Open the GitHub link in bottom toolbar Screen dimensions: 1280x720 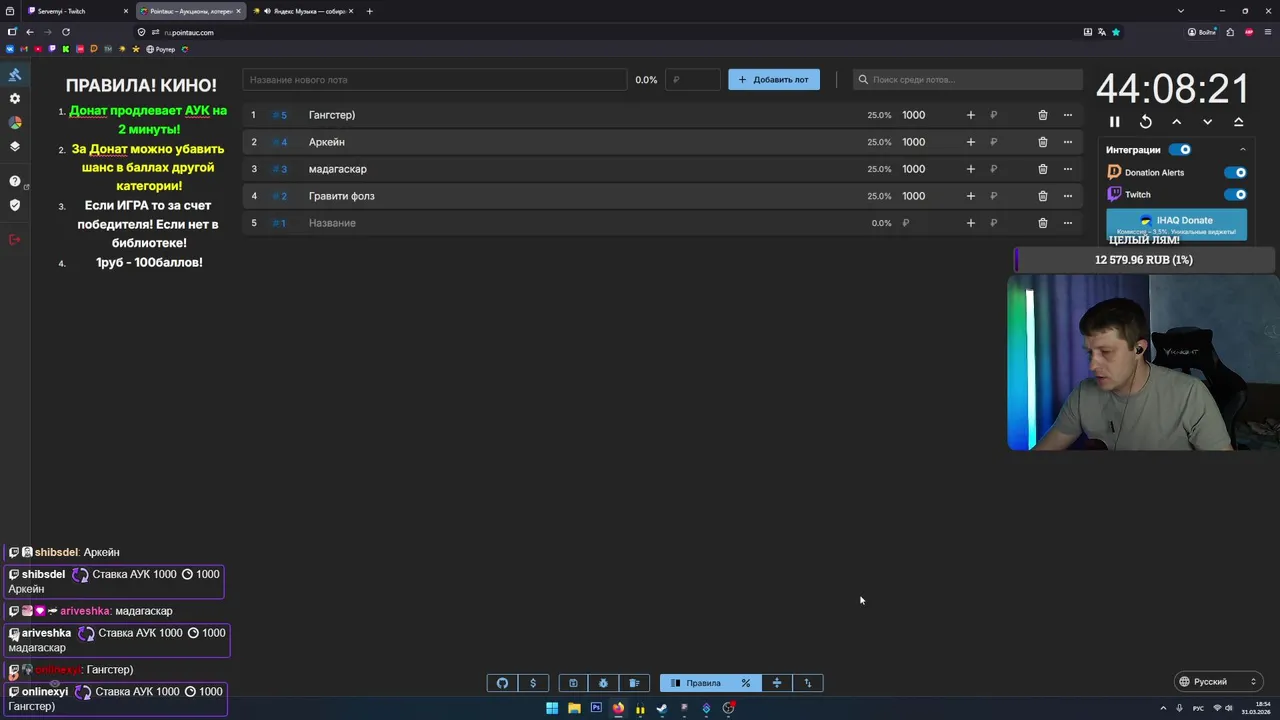[x=502, y=683]
